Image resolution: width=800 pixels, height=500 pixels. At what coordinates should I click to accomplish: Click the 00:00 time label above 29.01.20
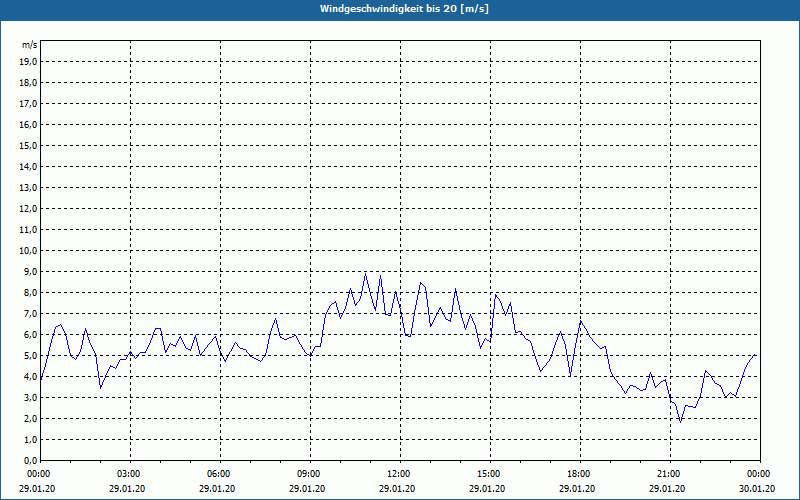37,474
